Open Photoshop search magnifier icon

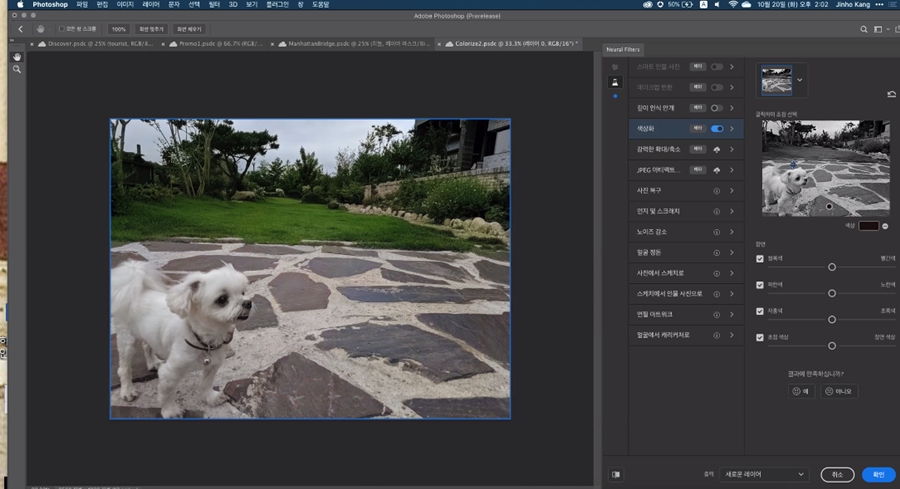(863, 29)
